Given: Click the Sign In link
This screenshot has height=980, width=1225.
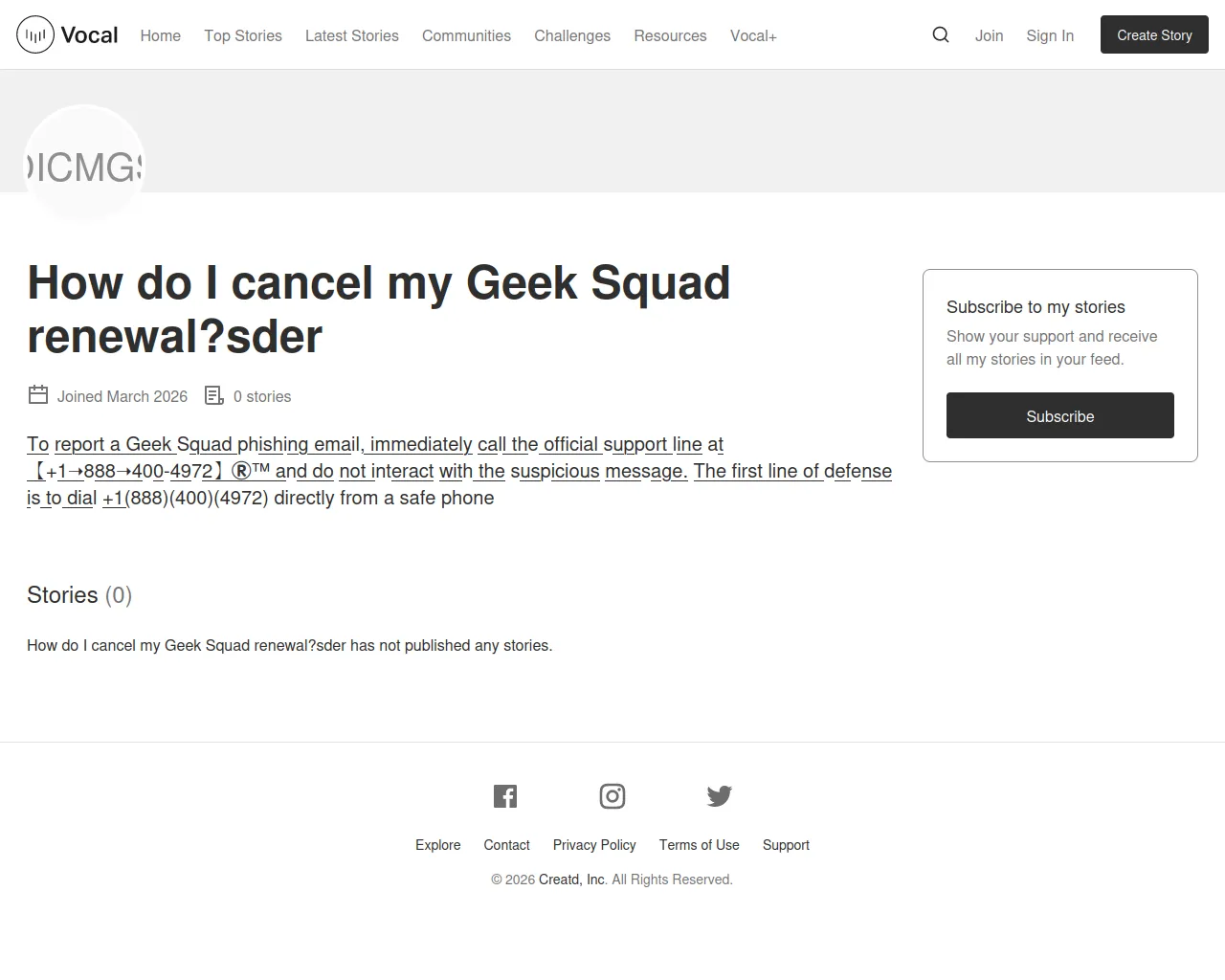Looking at the screenshot, I should click(x=1050, y=35).
